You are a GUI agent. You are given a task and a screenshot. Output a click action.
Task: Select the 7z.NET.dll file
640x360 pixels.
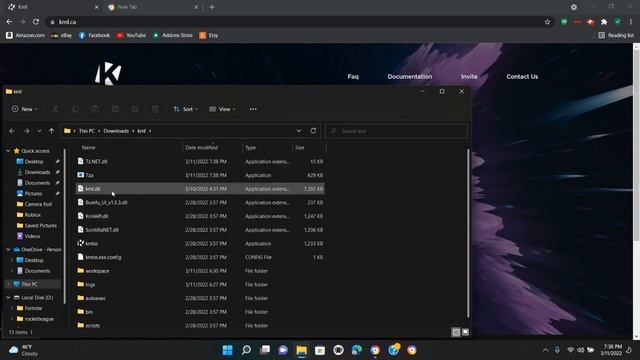click(200, 162)
